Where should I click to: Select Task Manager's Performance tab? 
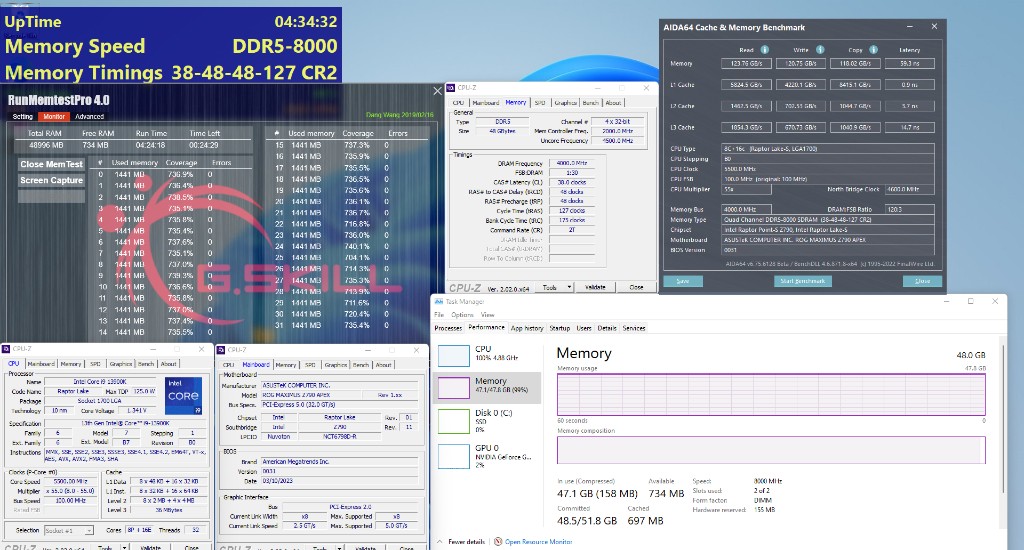click(486, 327)
